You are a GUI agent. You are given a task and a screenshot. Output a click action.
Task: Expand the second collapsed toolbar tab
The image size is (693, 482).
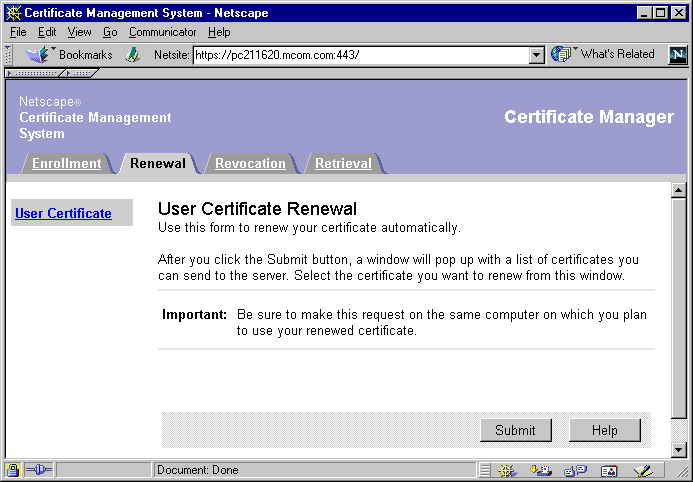pyautogui.click(x=80, y=73)
